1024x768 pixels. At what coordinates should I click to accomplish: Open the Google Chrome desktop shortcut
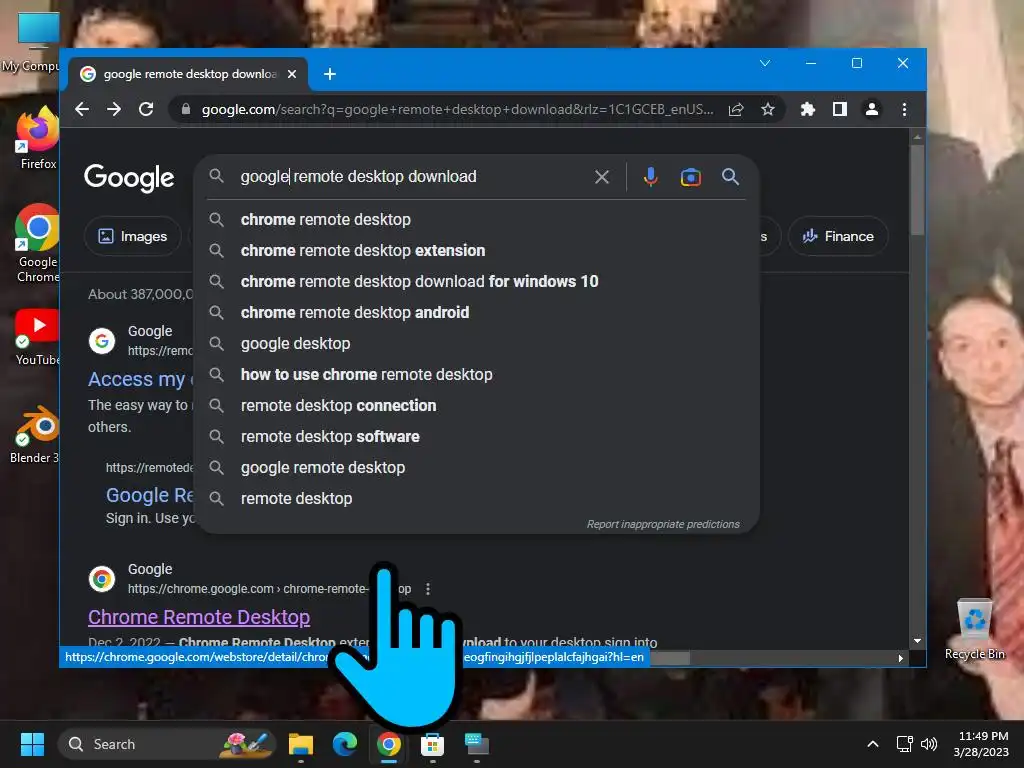pyautogui.click(x=38, y=243)
